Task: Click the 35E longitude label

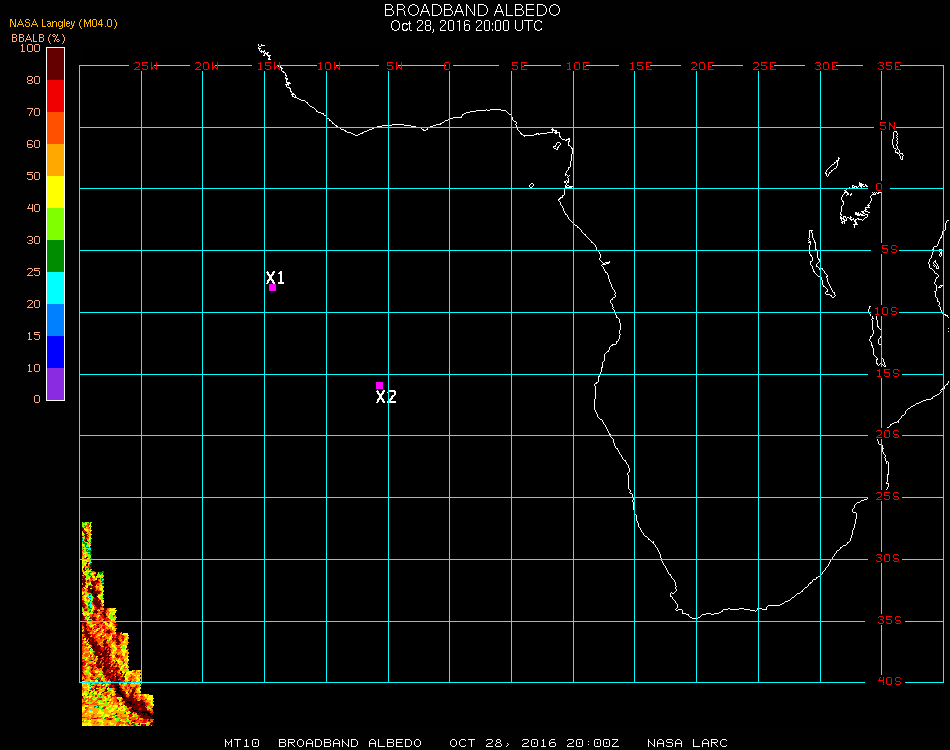Action: [x=889, y=66]
